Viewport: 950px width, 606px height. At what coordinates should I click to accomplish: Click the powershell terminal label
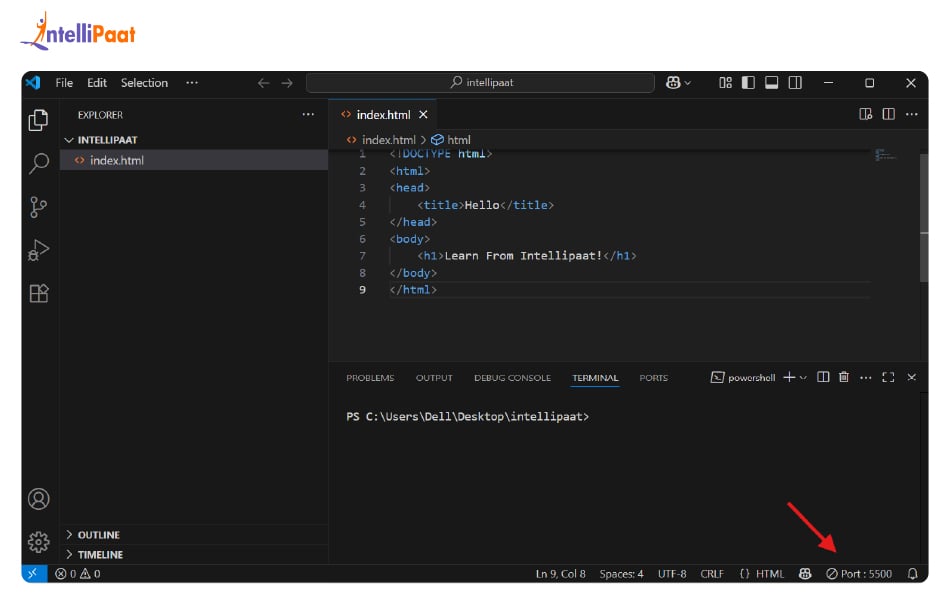pos(743,378)
